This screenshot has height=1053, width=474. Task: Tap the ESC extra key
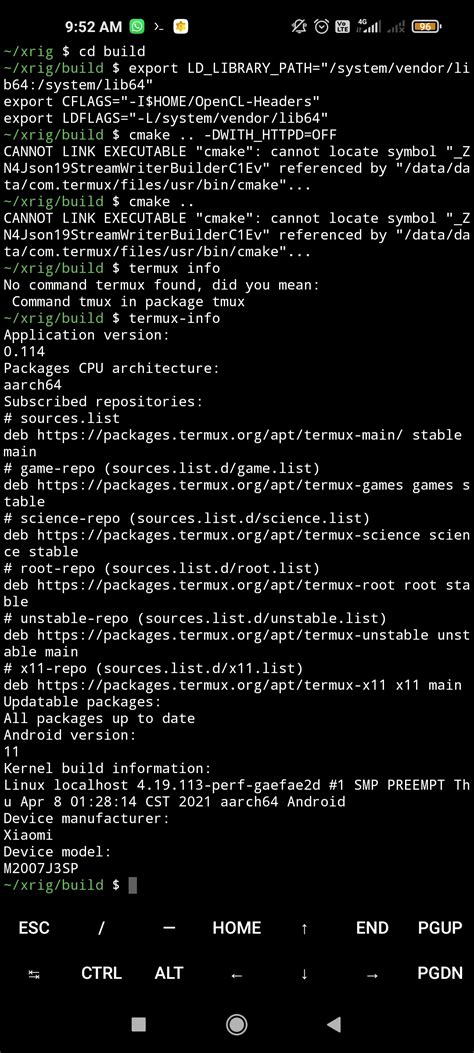pyautogui.click(x=34, y=927)
